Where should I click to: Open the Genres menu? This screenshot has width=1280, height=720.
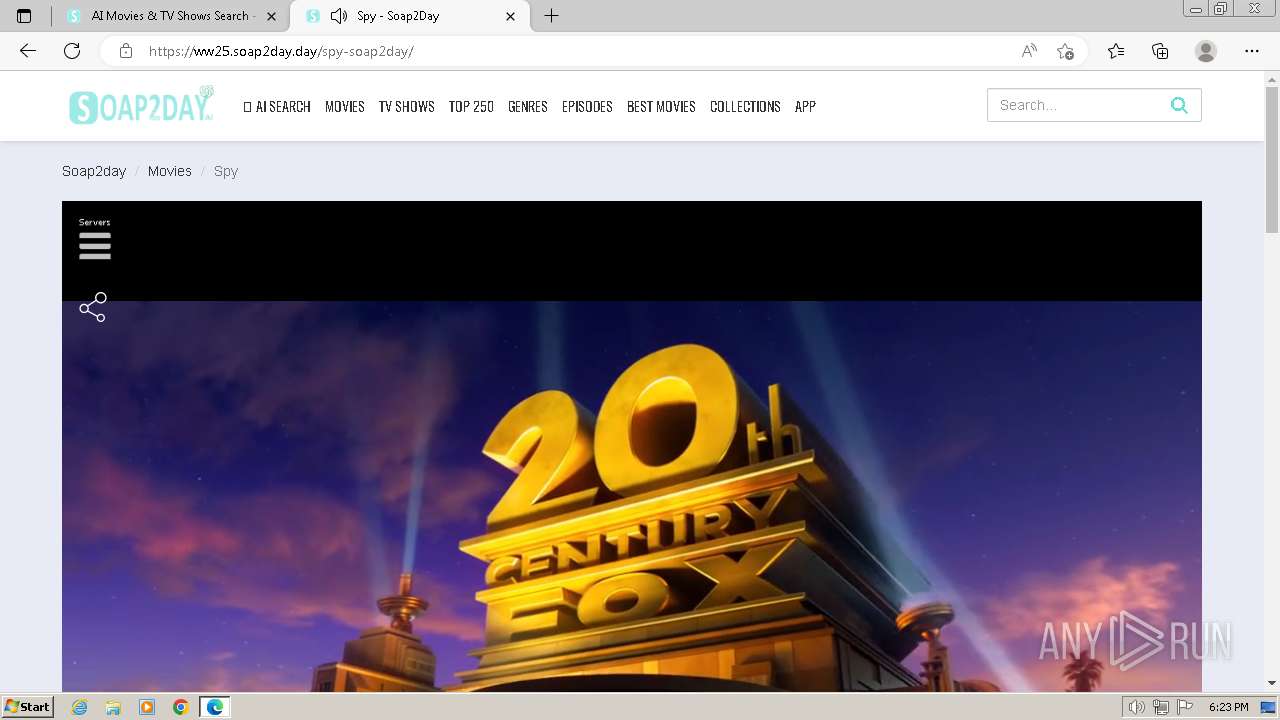(x=528, y=106)
